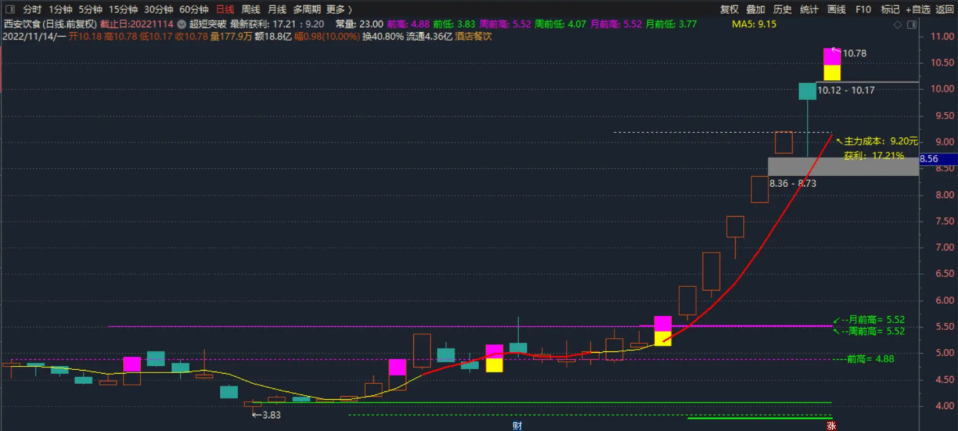The image size is (958, 431).
Task: Switch to 日线 daily chart period
Action: tap(225, 8)
